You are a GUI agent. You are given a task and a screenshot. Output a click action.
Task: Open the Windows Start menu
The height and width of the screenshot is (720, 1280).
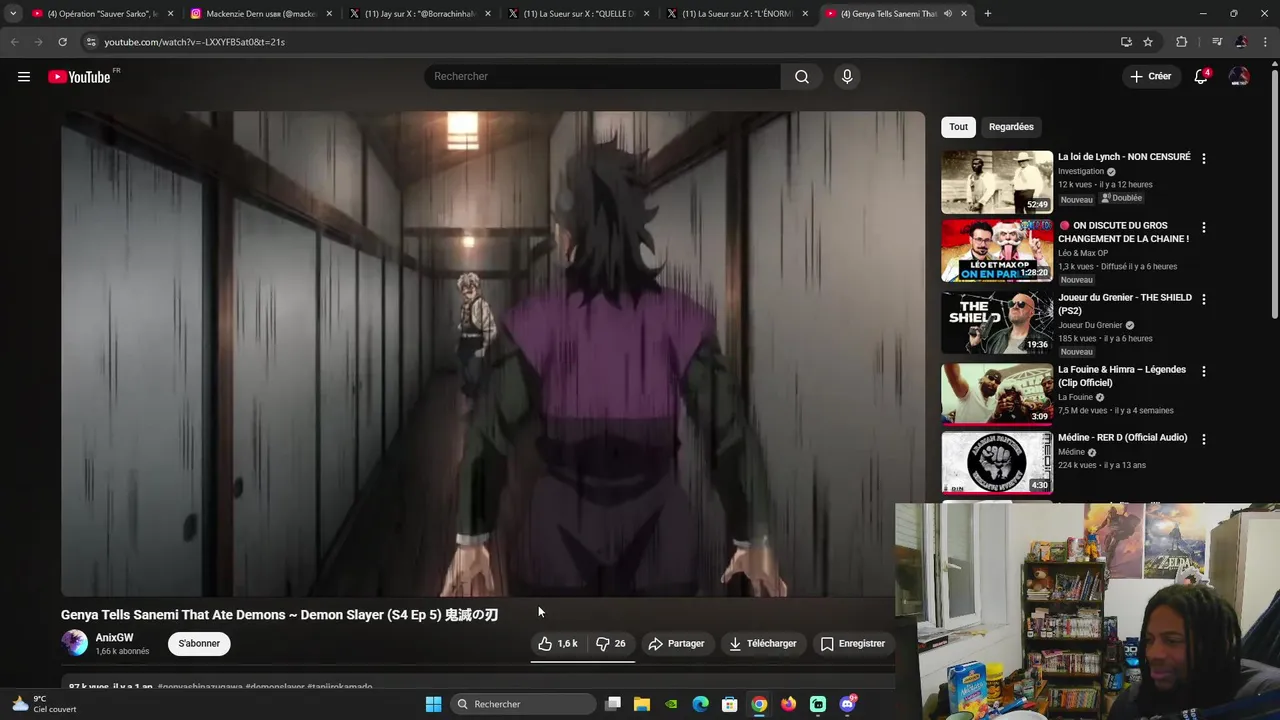[433, 704]
